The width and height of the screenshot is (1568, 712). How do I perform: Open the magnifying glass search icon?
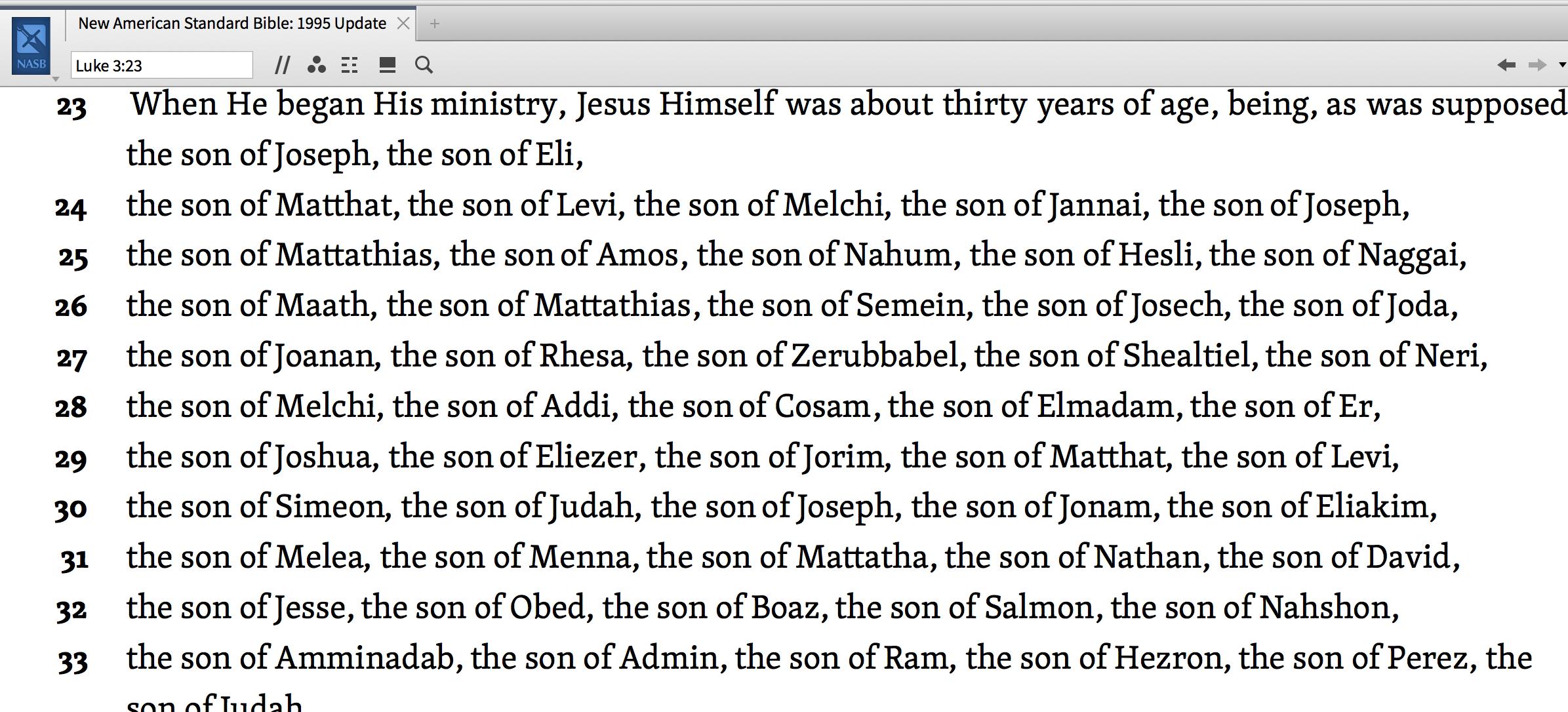[x=424, y=65]
